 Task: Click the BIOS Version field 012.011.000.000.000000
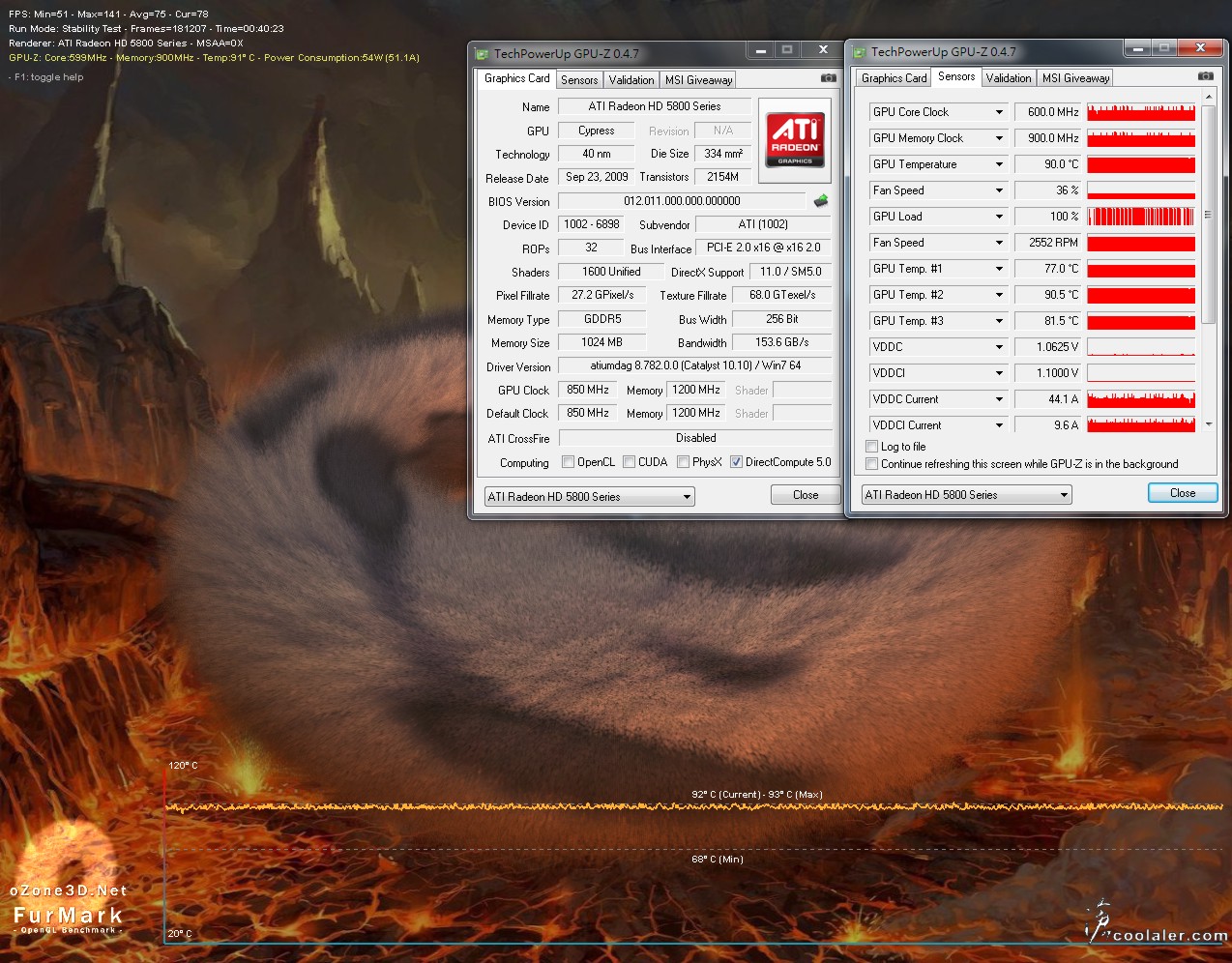point(682,201)
